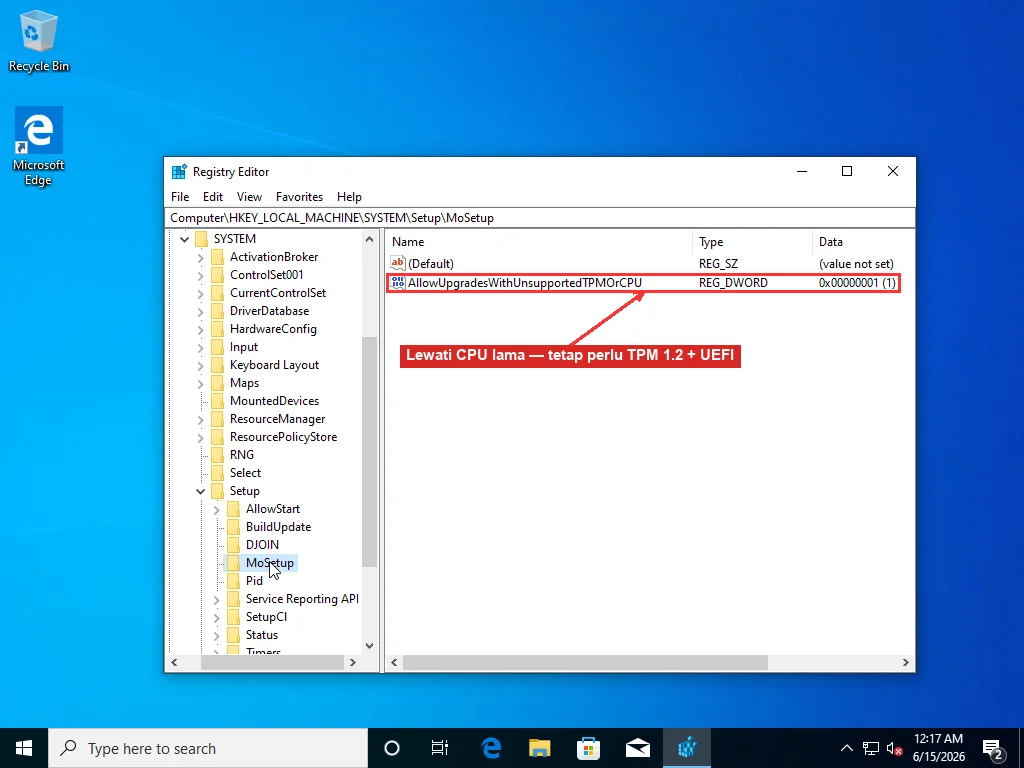
Task: Open the Help menu
Action: [x=349, y=197]
